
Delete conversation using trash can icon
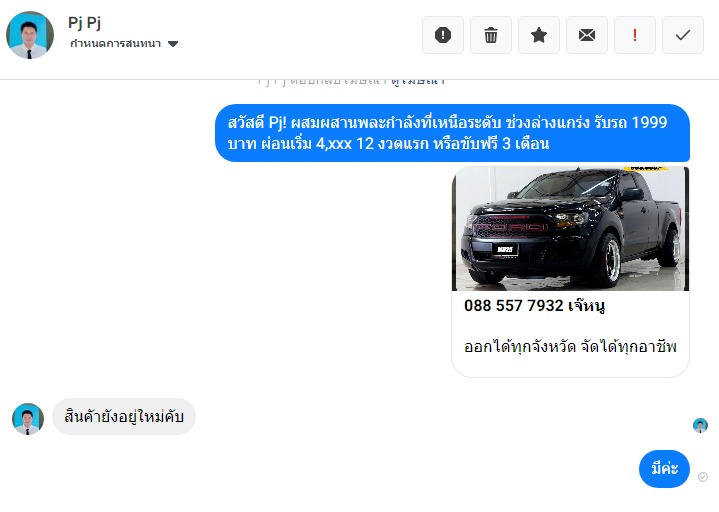[491, 35]
